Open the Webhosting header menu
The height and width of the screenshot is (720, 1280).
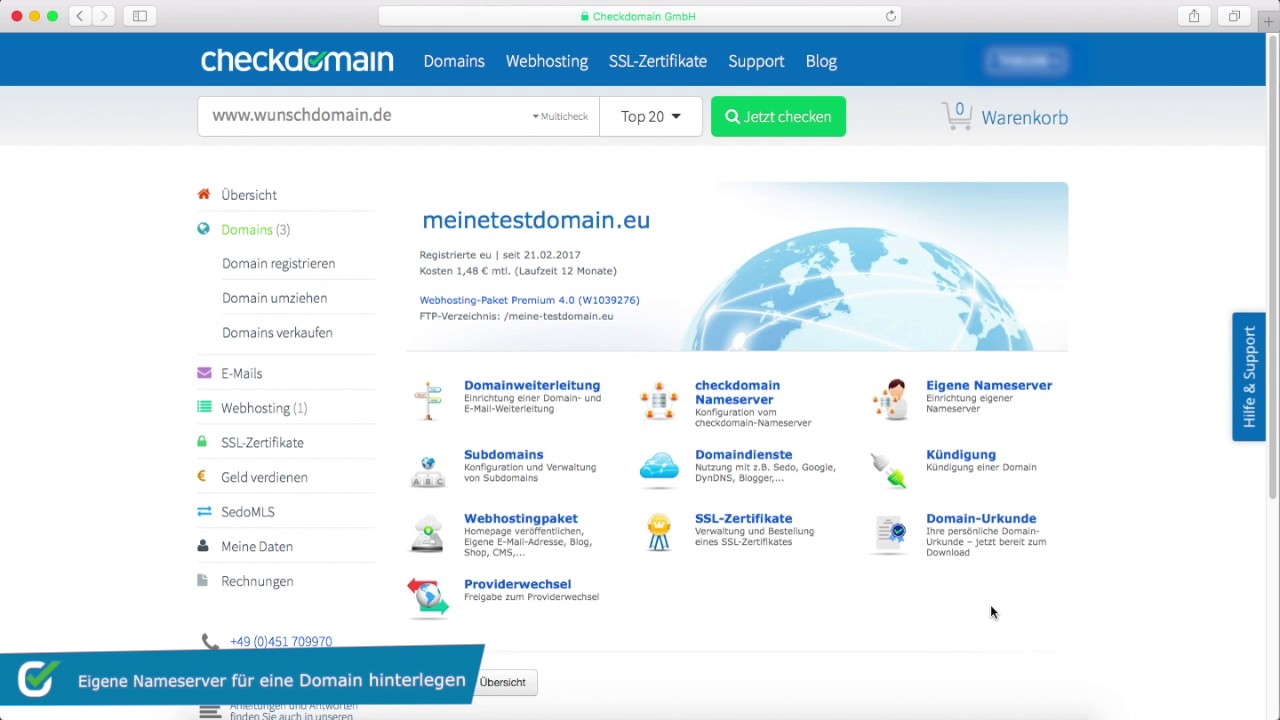(547, 61)
